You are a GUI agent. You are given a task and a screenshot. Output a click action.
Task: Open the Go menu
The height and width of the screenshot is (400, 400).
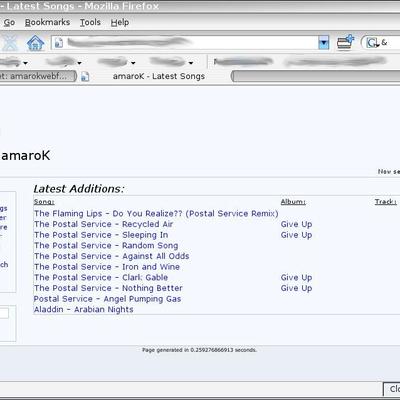pyautogui.click(x=9, y=22)
